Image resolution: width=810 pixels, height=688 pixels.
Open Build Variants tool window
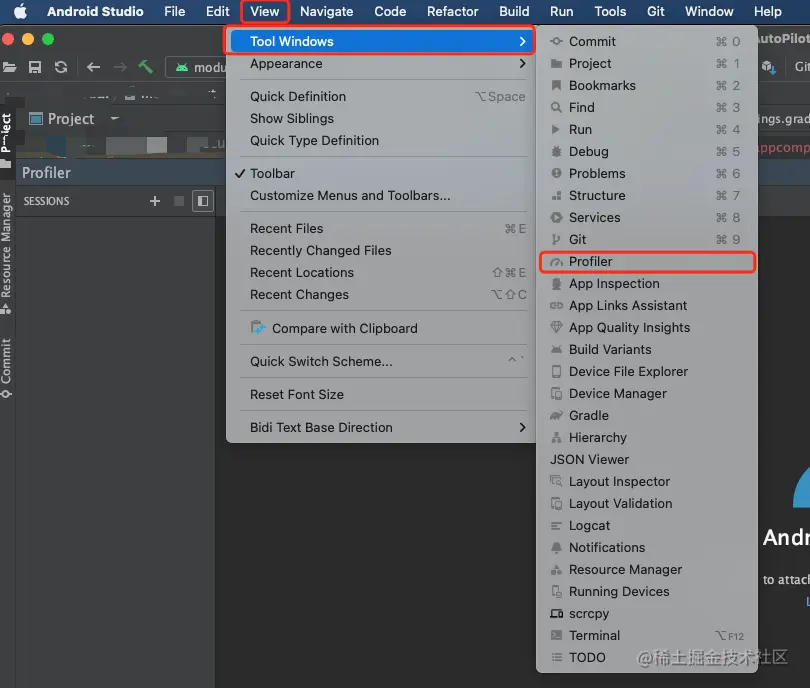pyautogui.click(x=647, y=349)
